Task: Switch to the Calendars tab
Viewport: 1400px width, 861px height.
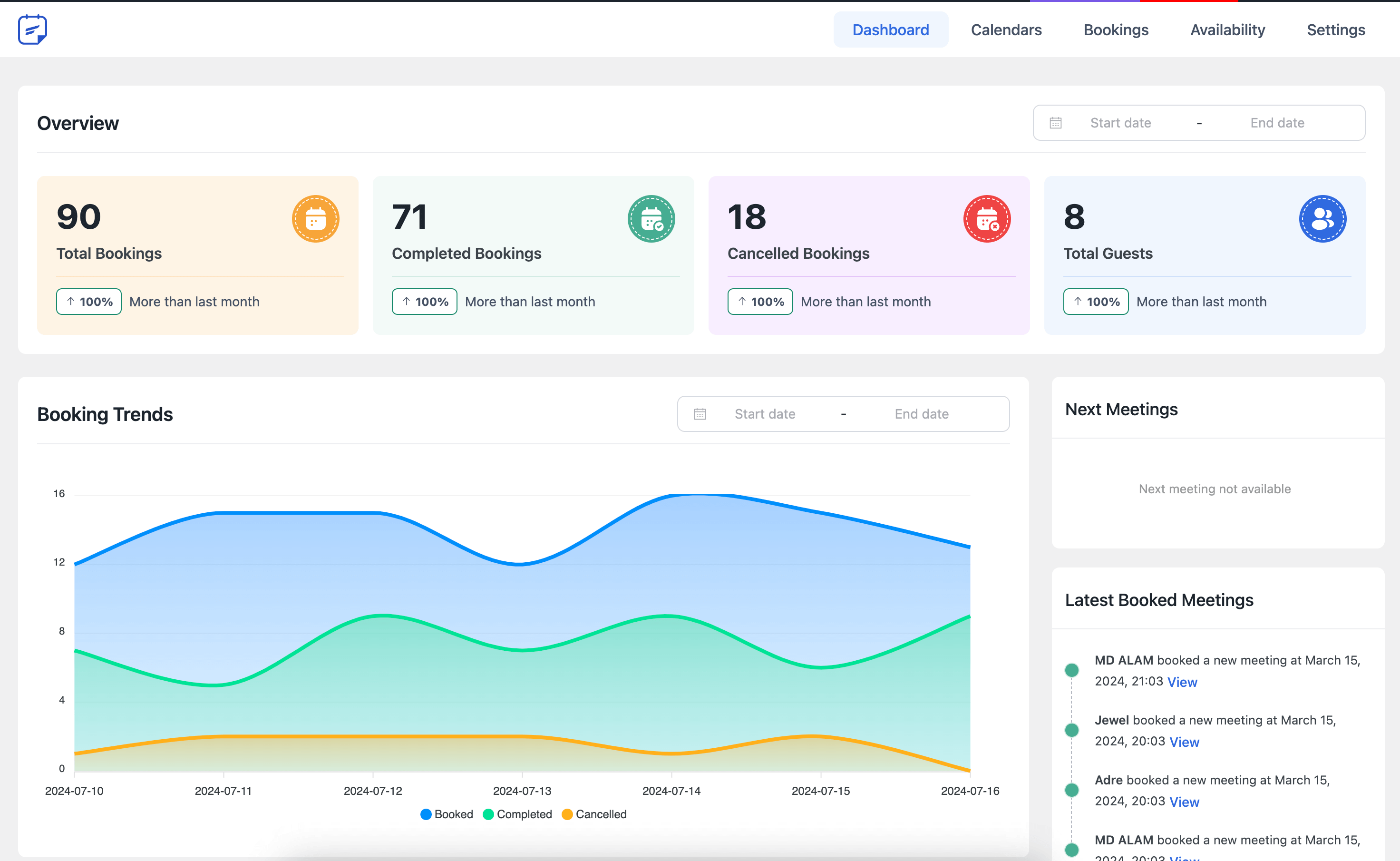Action: [1006, 29]
